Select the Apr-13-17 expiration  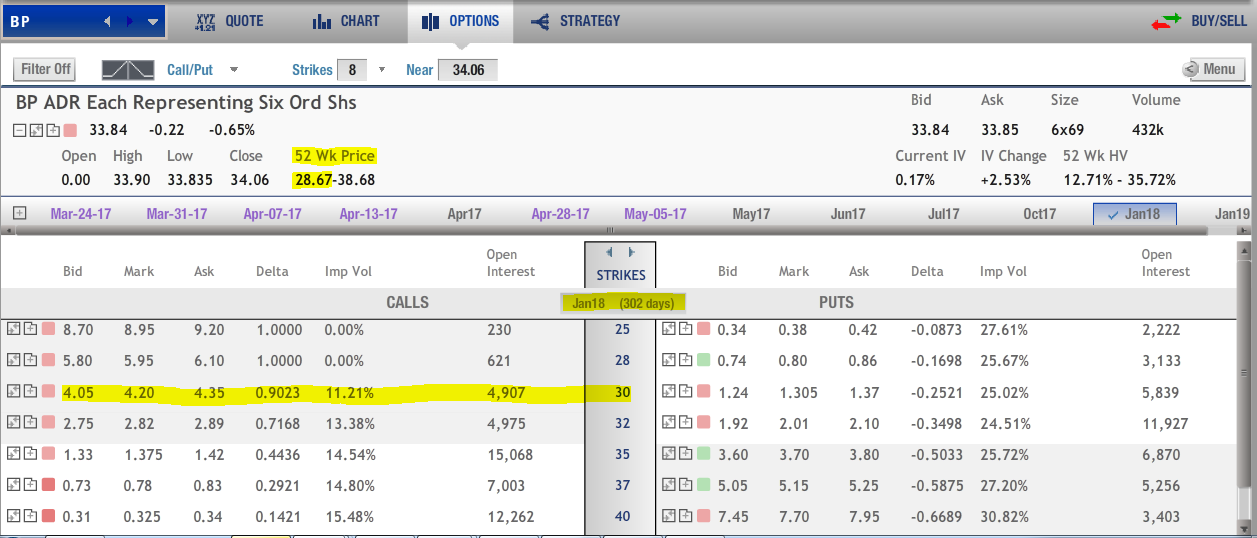pos(369,214)
